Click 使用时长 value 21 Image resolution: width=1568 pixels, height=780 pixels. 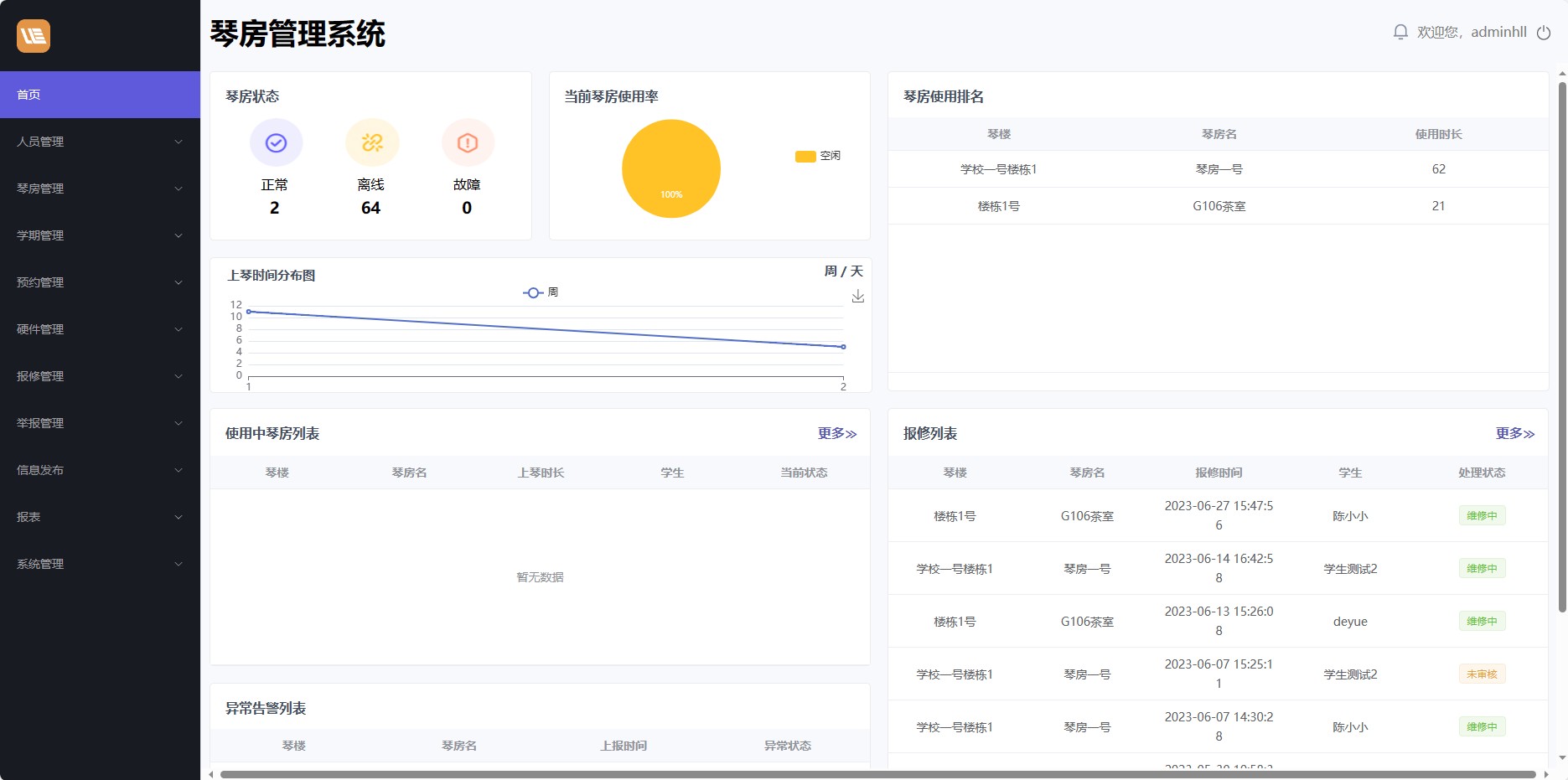pos(1438,206)
